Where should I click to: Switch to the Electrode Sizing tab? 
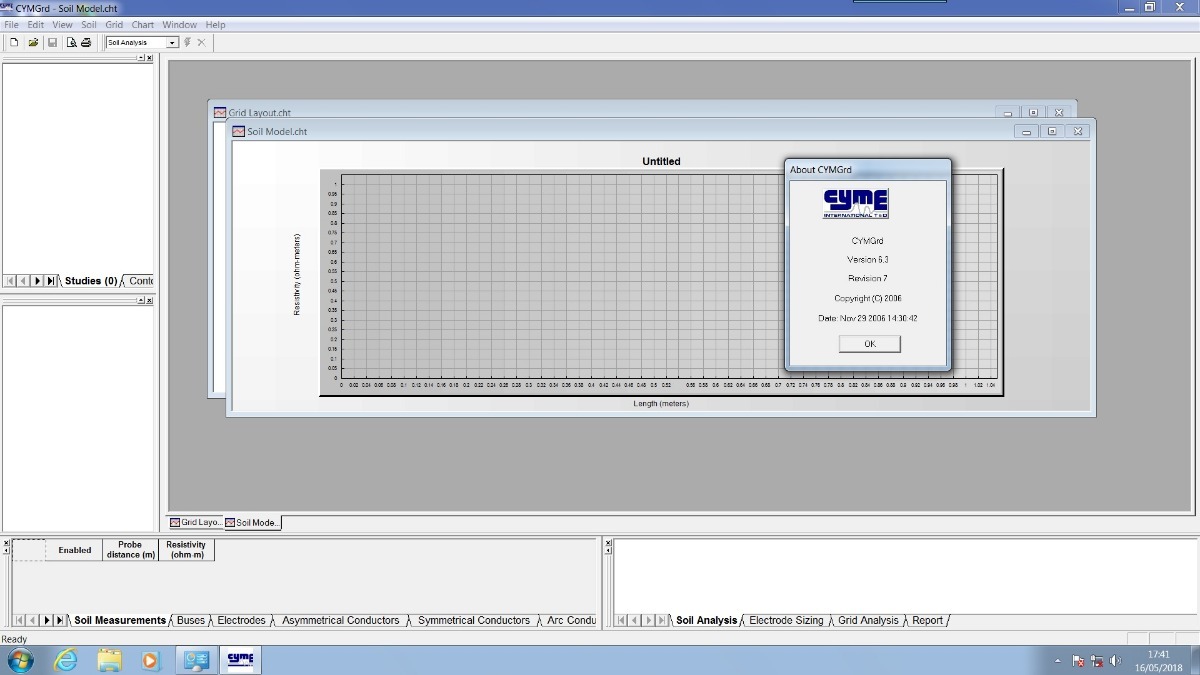tap(786, 620)
